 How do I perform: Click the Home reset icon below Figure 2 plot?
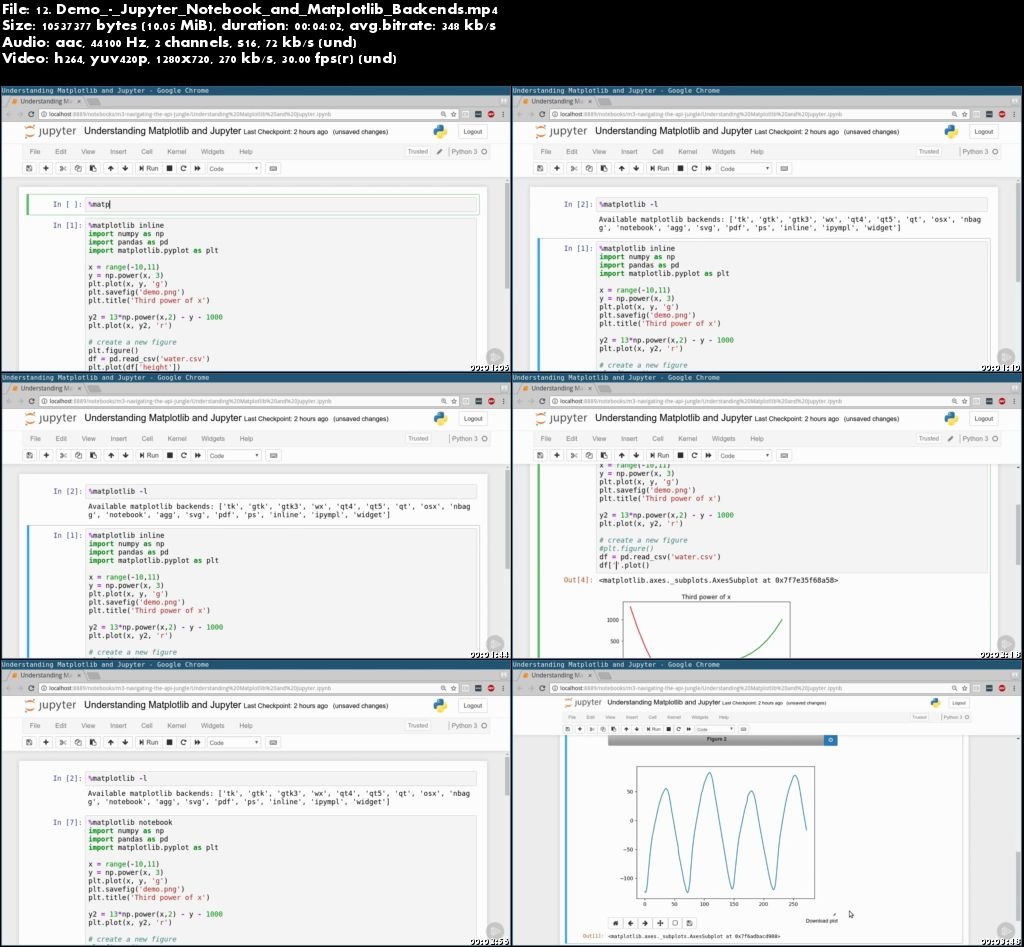tap(615, 922)
